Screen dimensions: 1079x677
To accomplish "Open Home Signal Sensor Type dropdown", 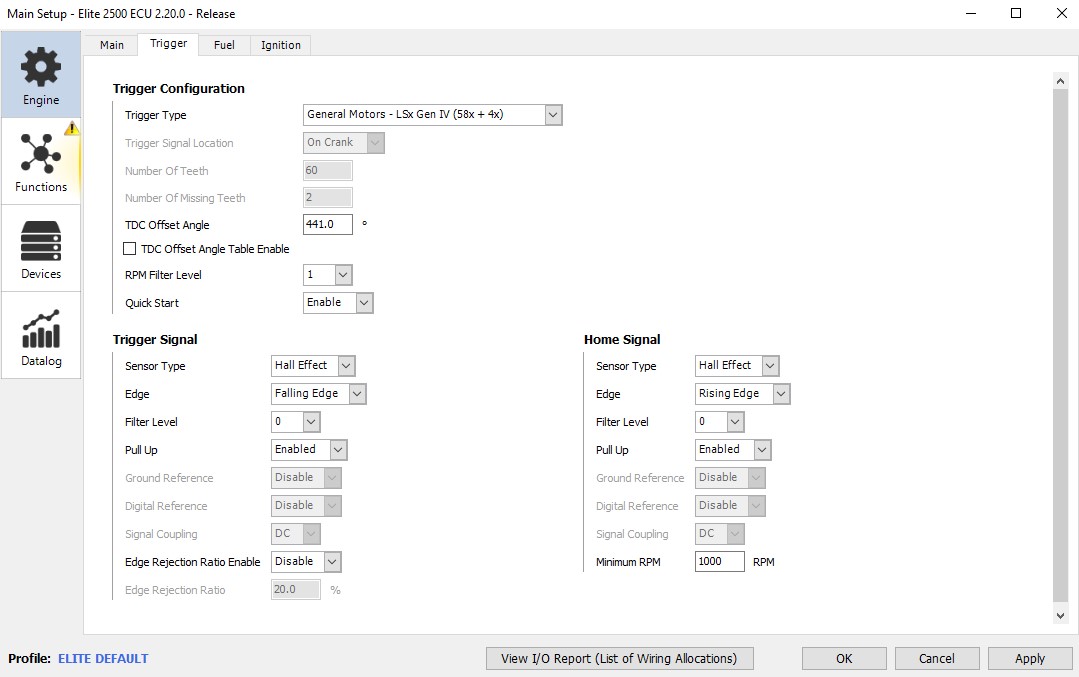I will (x=737, y=366).
